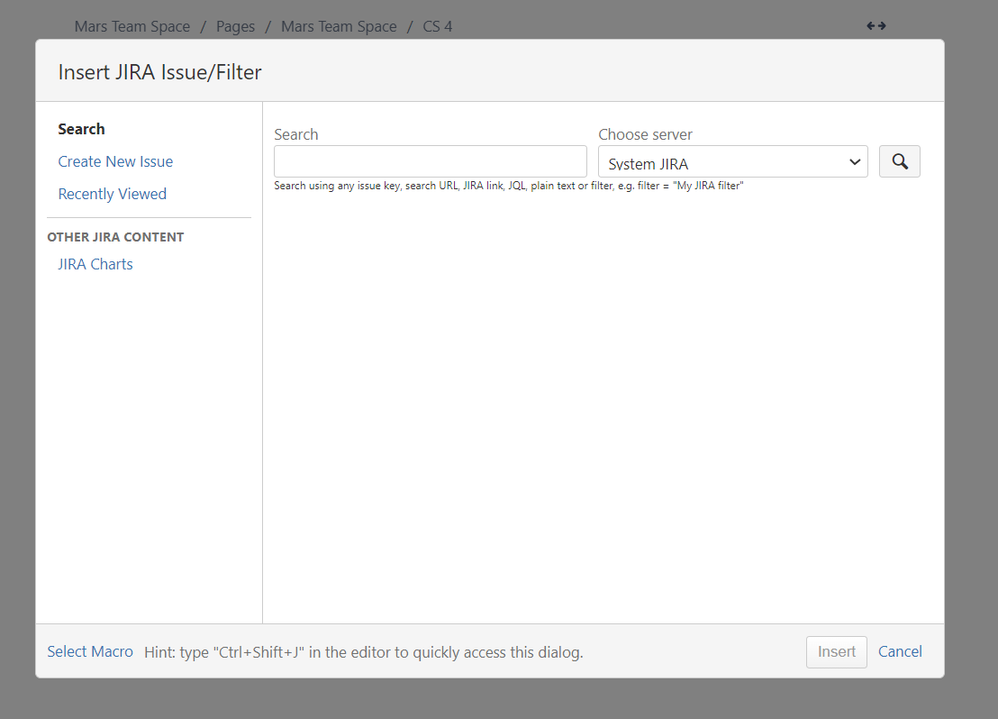Click inside the Search text field
The image size is (998, 719).
pyautogui.click(x=430, y=161)
